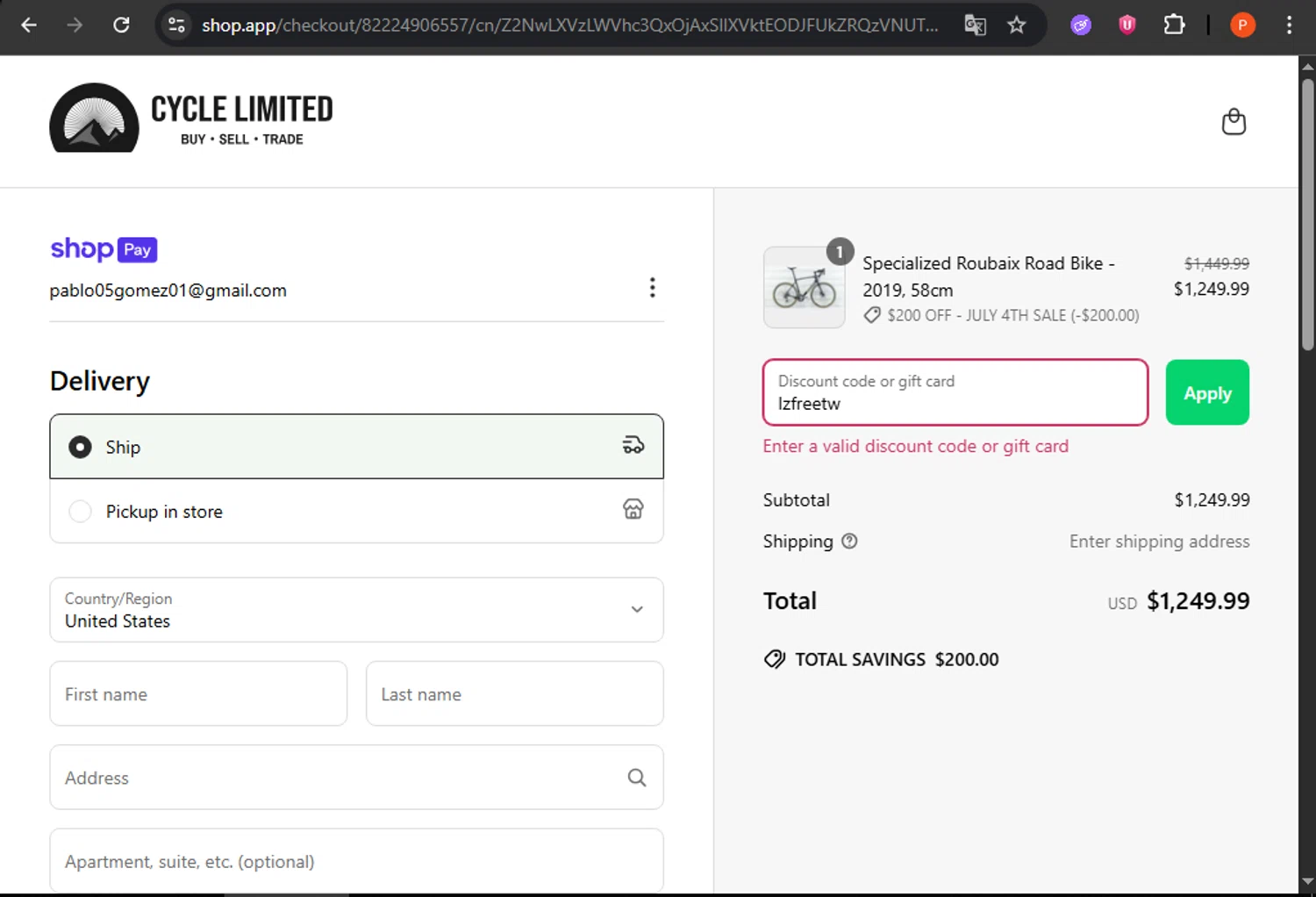Click the shipping truck icon
This screenshot has width=1316, height=897.
(x=633, y=446)
